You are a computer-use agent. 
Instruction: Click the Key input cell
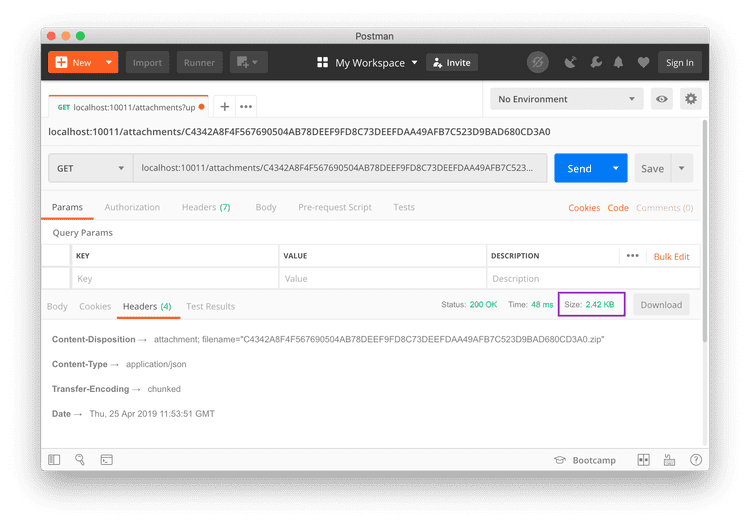point(175,278)
